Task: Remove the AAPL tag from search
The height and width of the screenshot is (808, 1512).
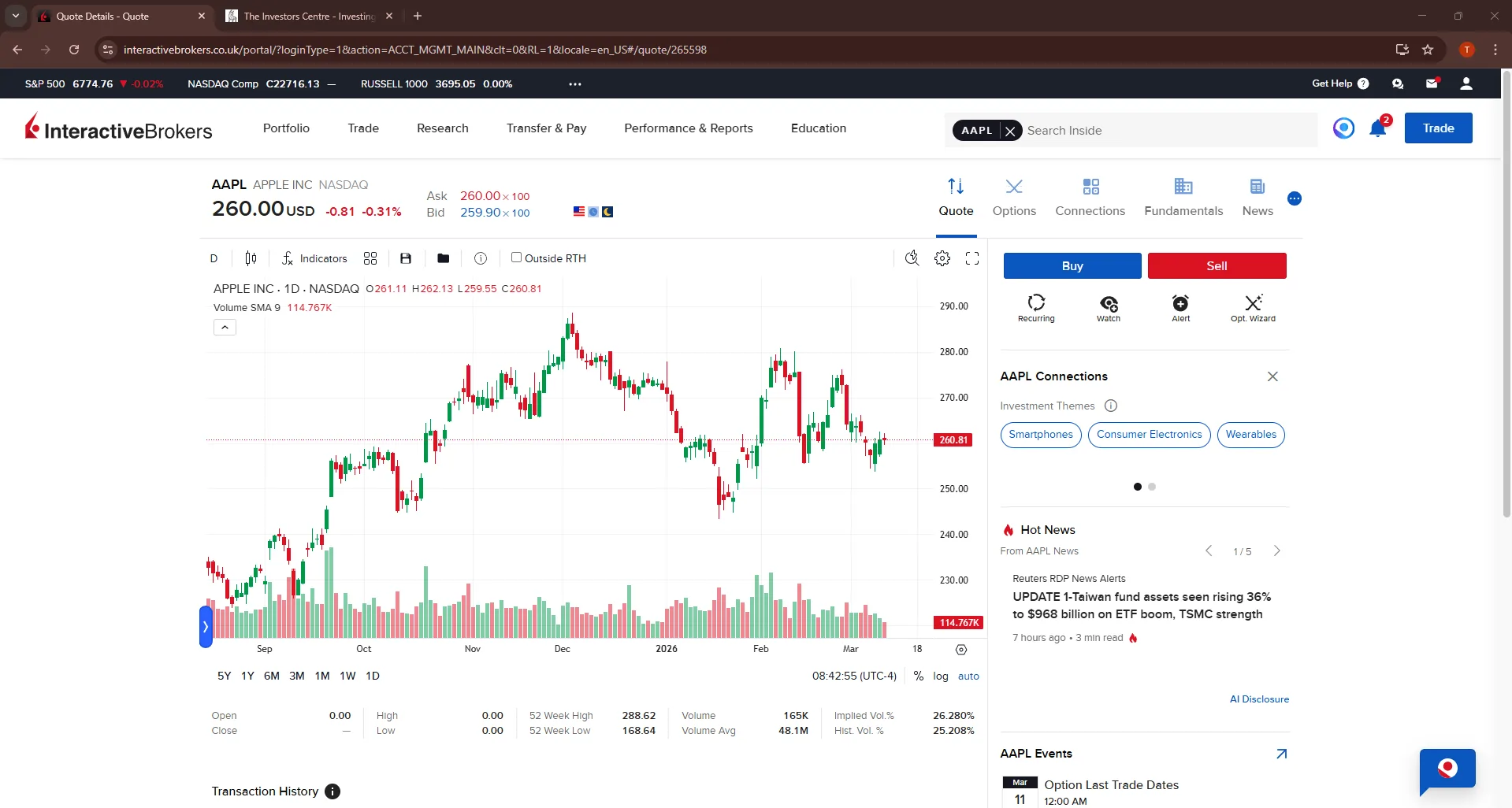Action: pyautogui.click(x=1010, y=131)
